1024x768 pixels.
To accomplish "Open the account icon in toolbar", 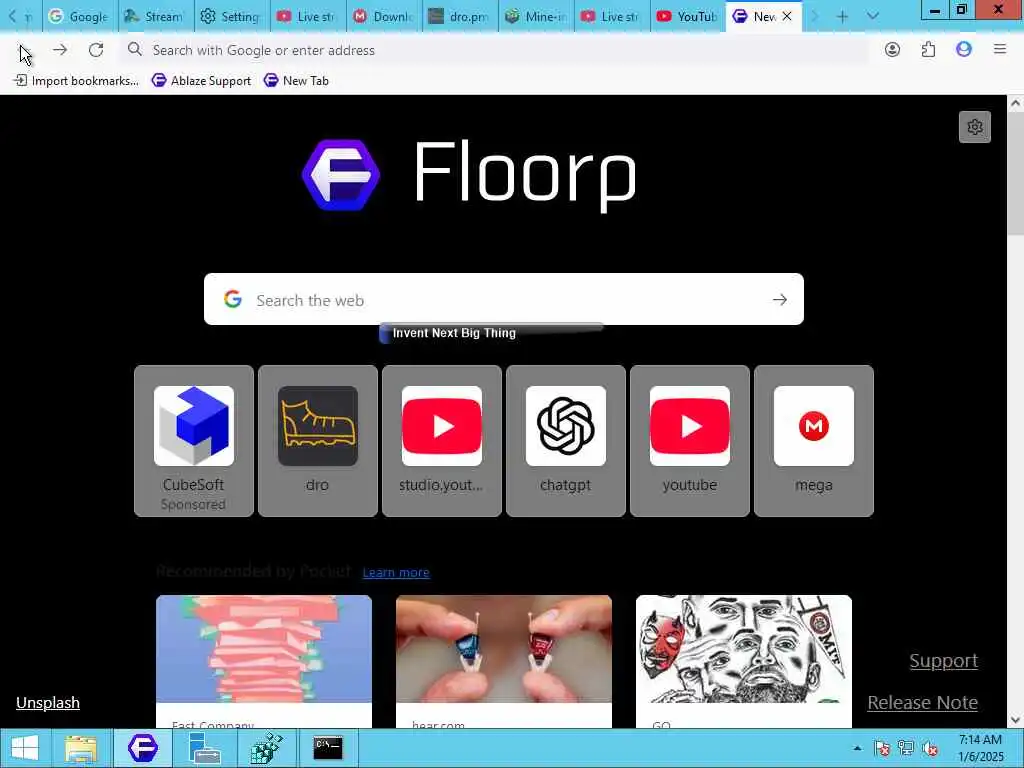I will pyautogui.click(x=892, y=50).
